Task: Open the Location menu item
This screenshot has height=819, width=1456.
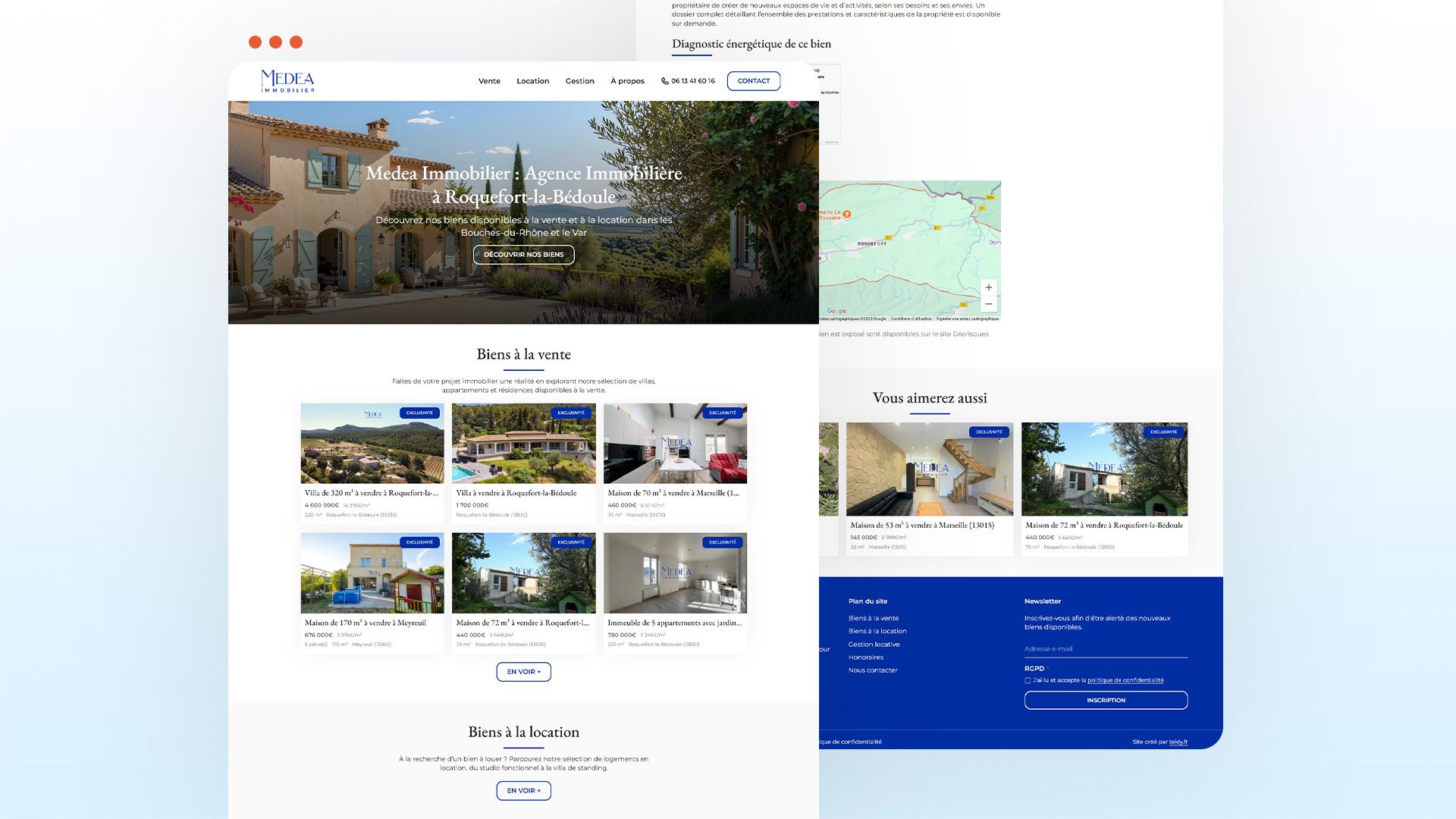Action: tap(532, 81)
